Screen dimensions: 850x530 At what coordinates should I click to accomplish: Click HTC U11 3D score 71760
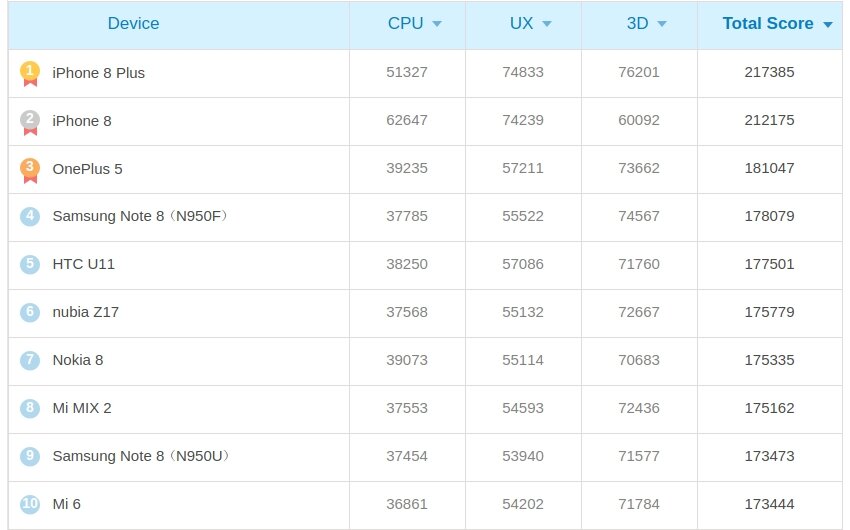(639, 264)
